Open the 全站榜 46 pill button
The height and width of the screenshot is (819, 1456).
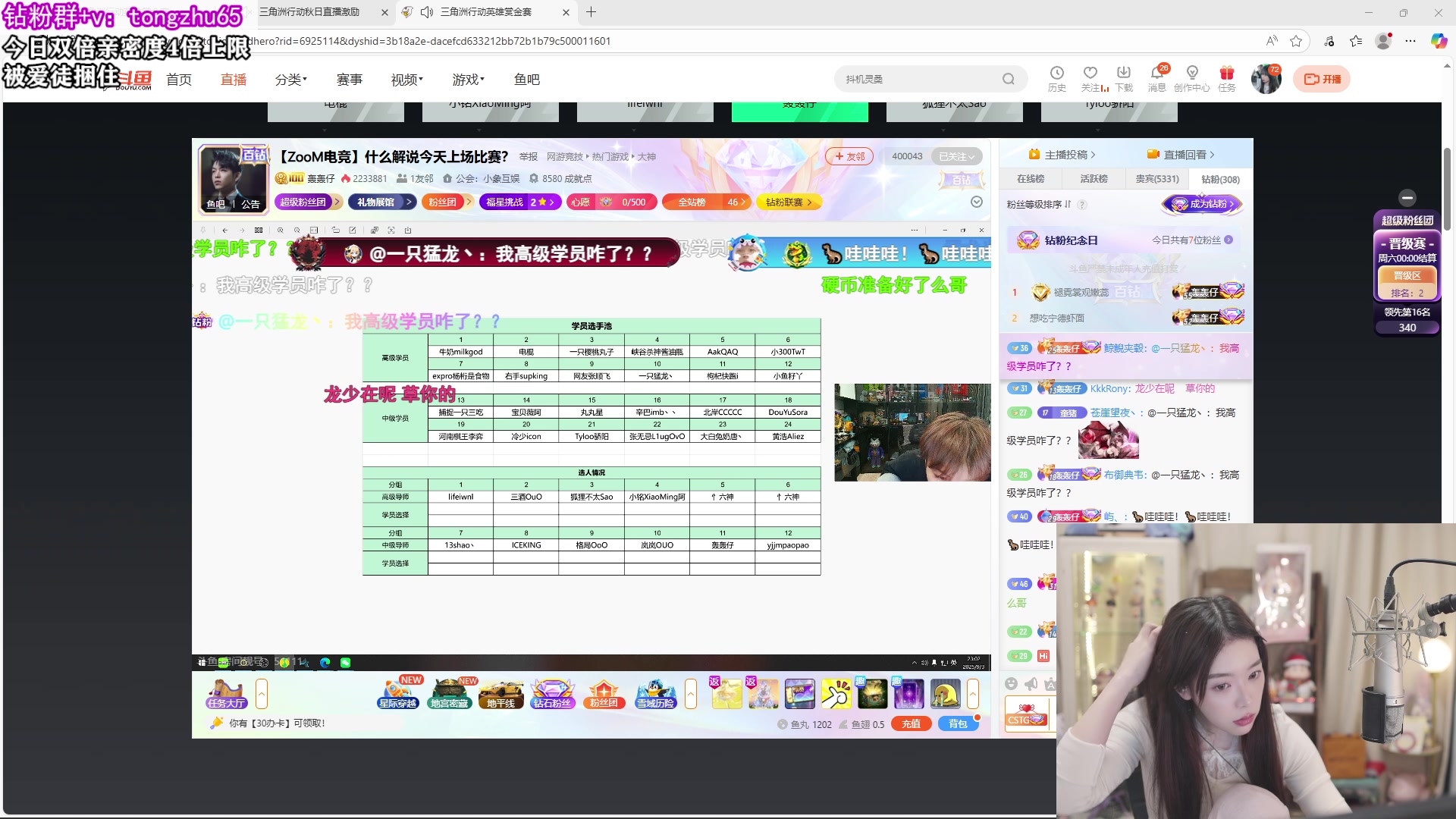(706, 202)
